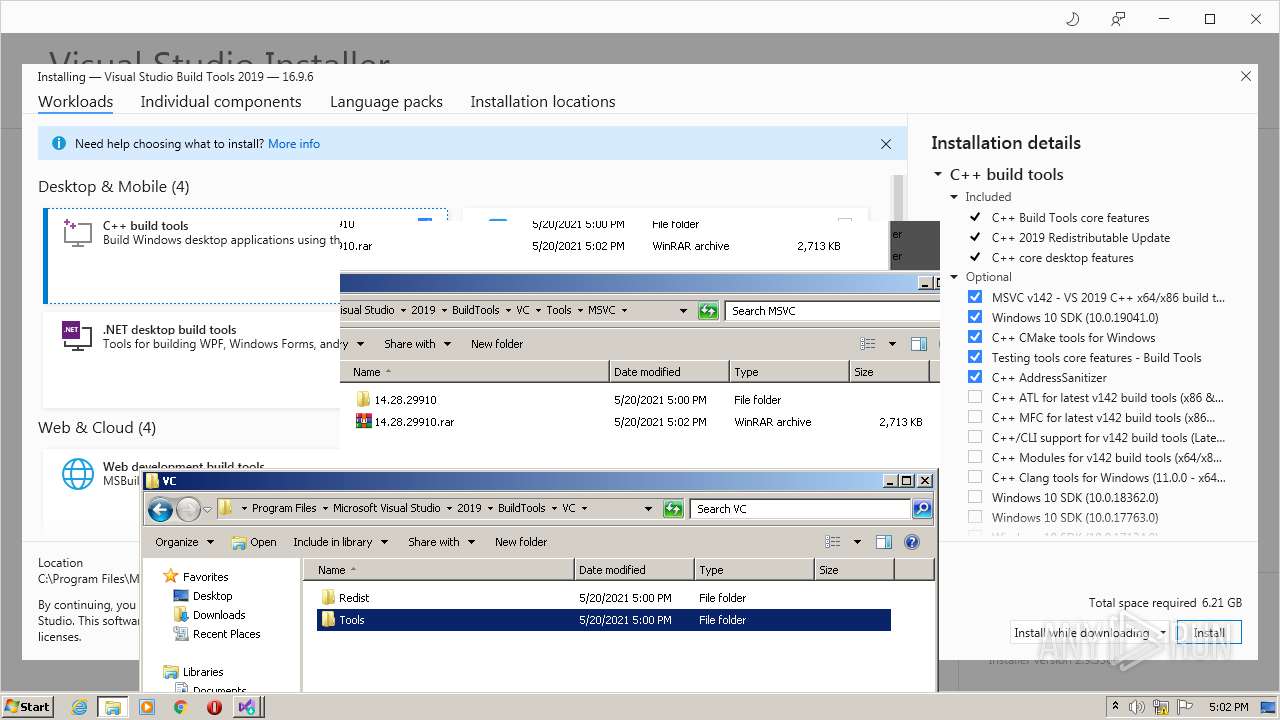The height and width of the screenshot is (720, 1280).
Task: Switch to the Language packs tab
Action: pos(386,102)
